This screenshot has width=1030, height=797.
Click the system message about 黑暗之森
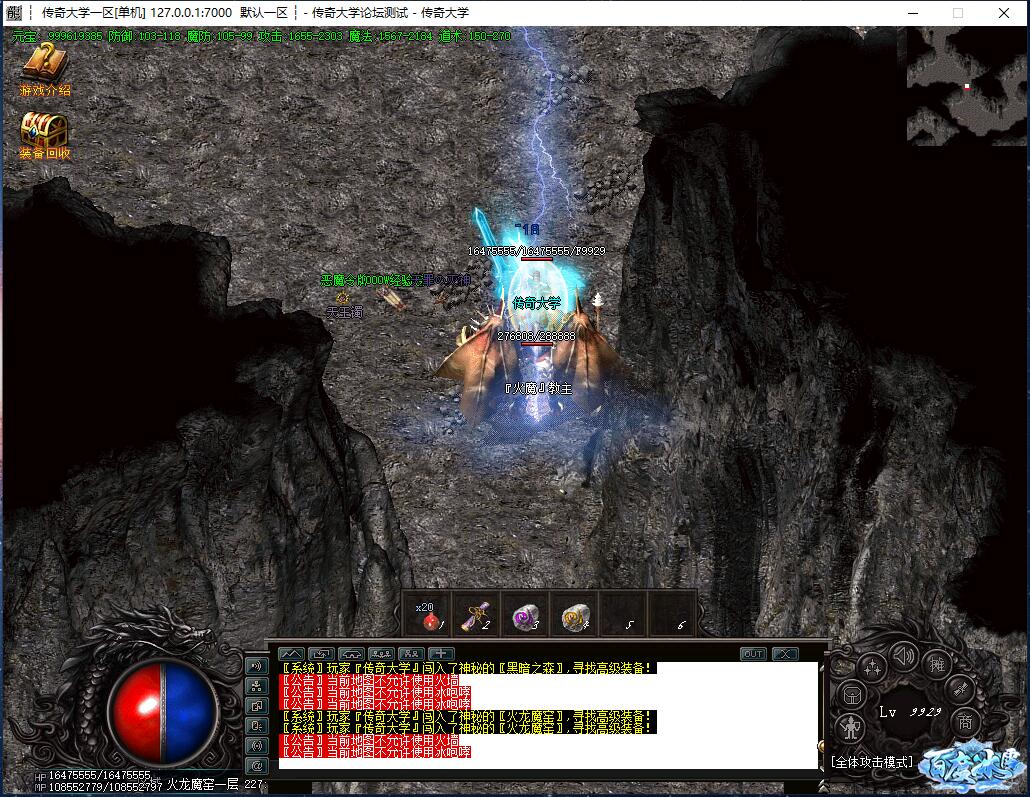coord(468,668)
